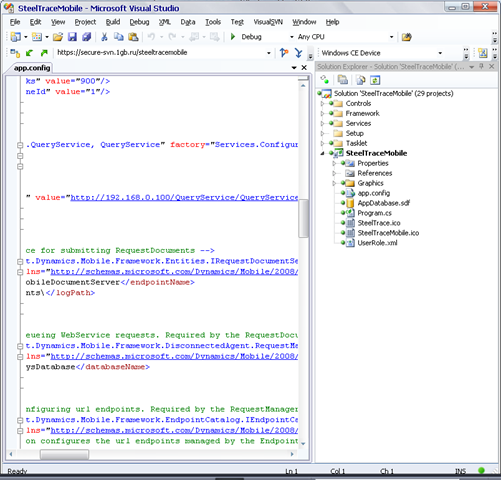Collapse the QueryService XML outline node

(x=20, y=145)
